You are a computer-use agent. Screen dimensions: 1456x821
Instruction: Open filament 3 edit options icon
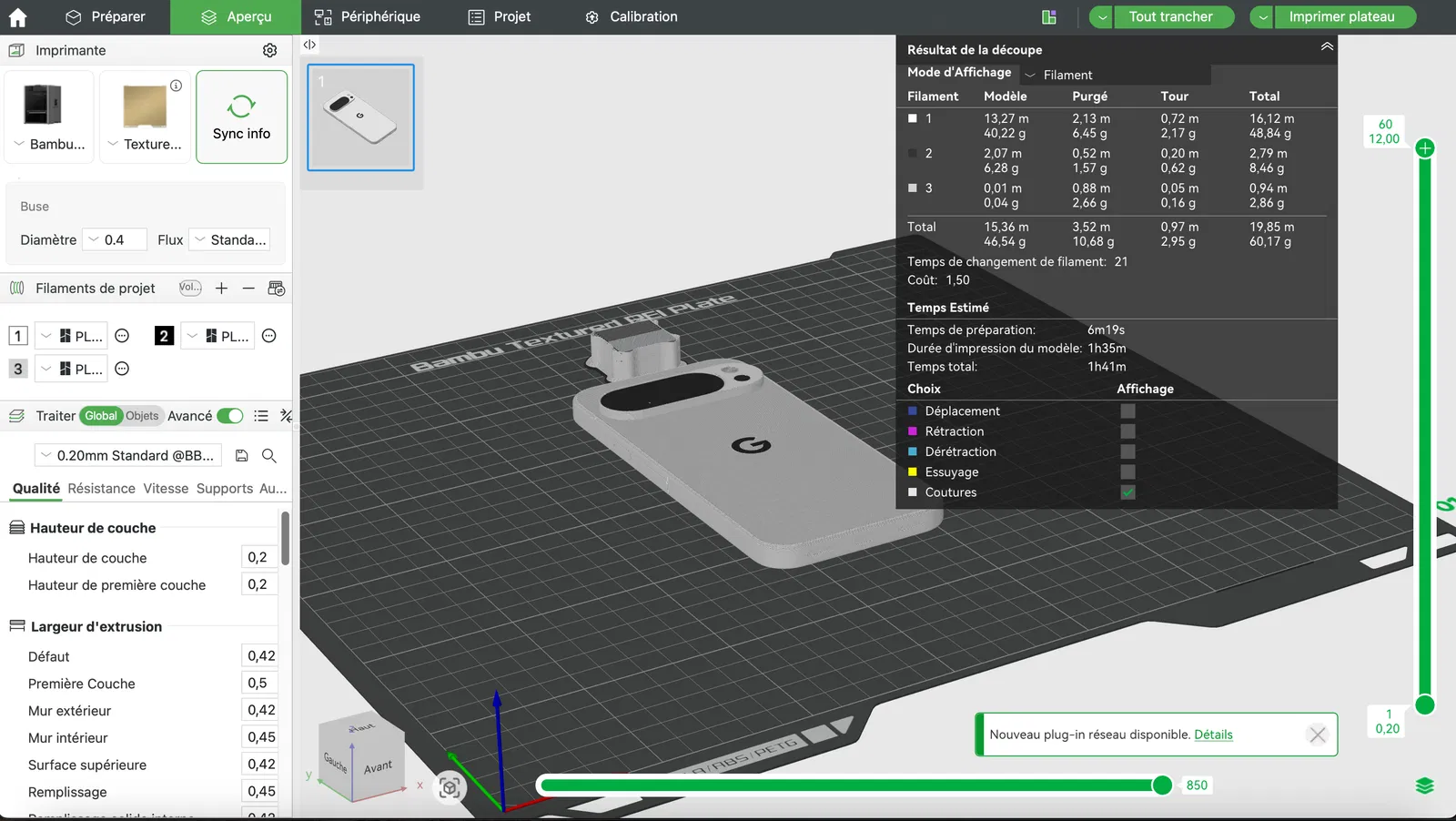click(x=122, y=369)
